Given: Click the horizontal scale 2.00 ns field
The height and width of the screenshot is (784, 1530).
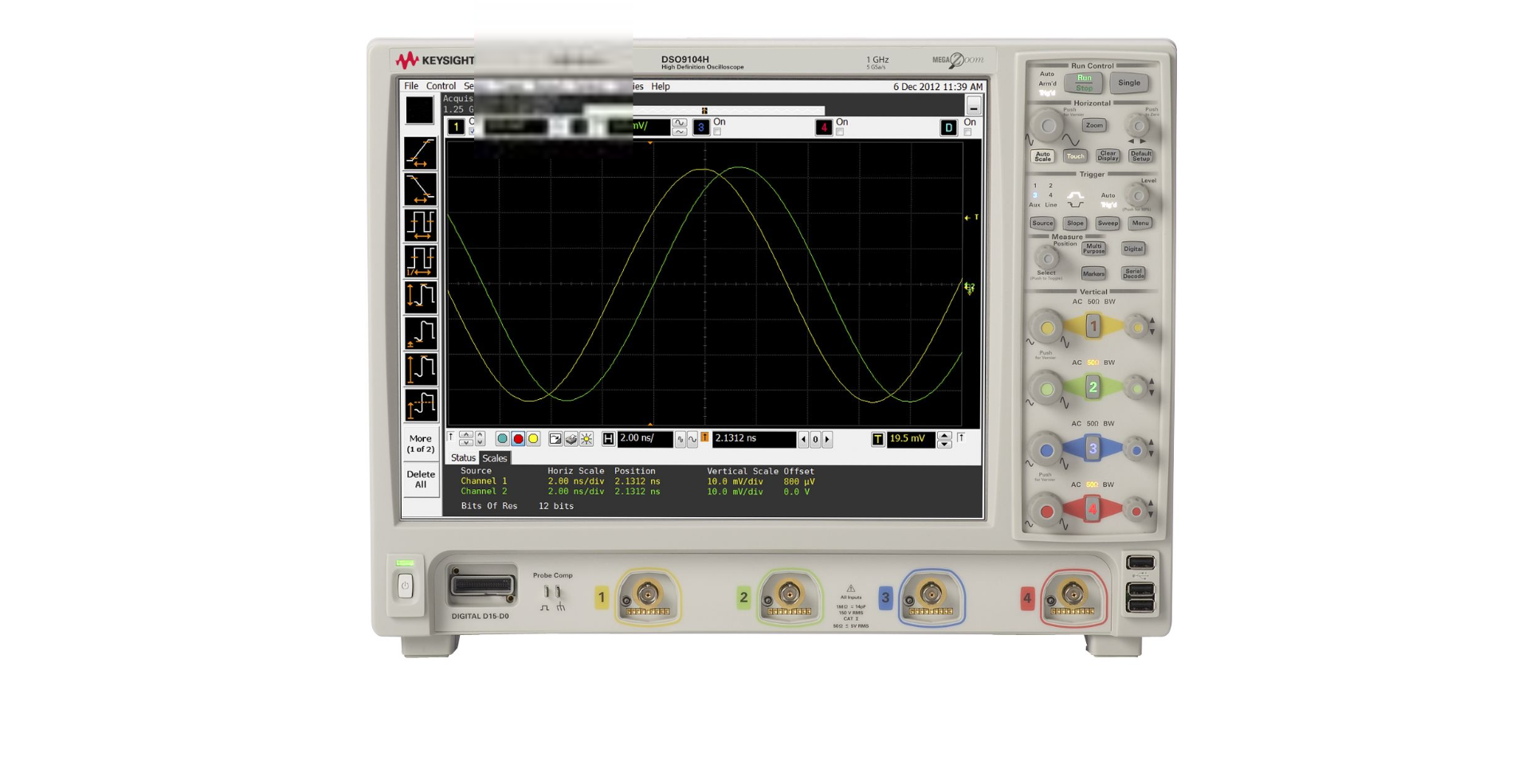Looking at the screenshot, I should point(644,439).
